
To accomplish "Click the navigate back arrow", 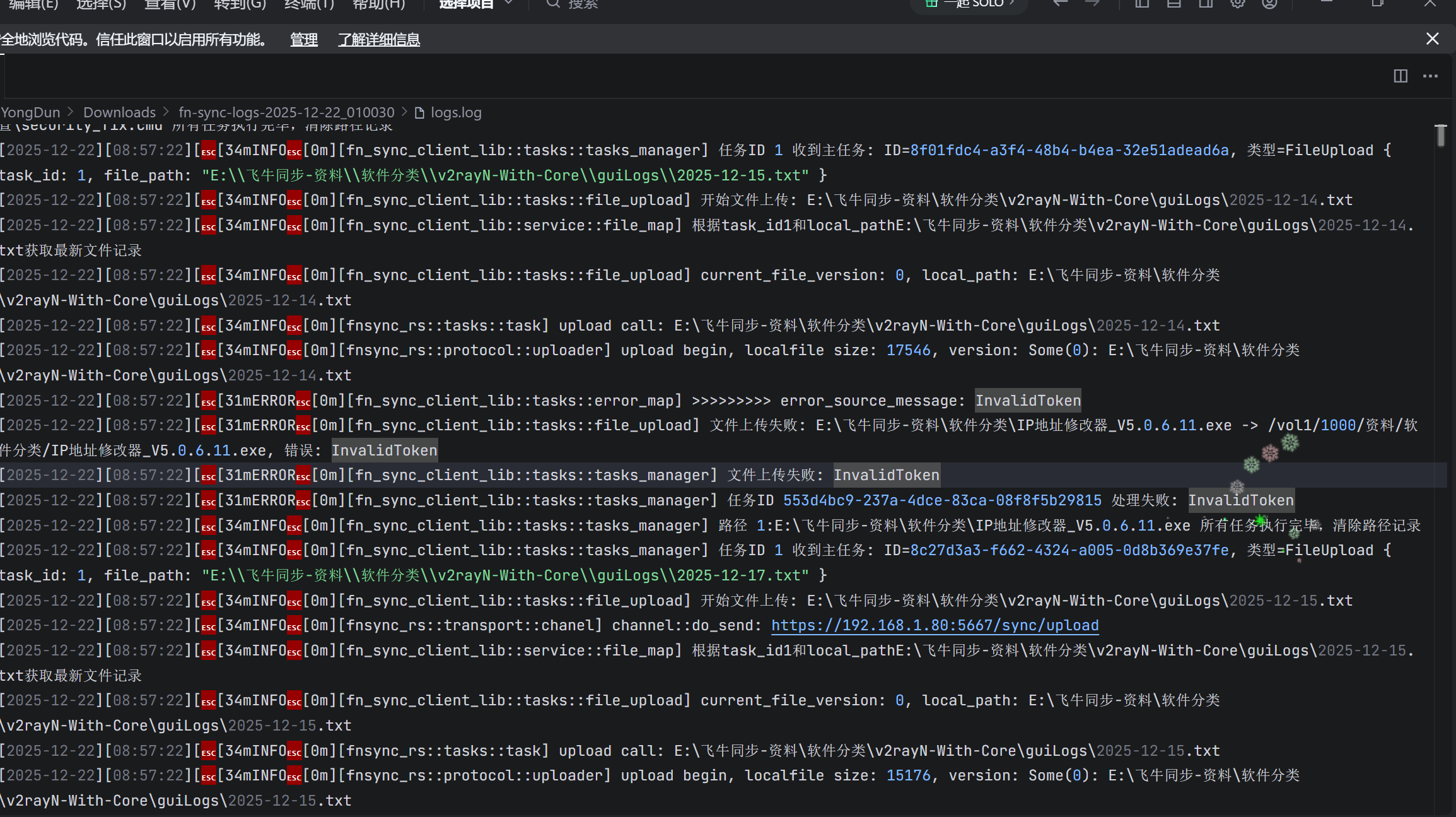I will pos(1061,4).
